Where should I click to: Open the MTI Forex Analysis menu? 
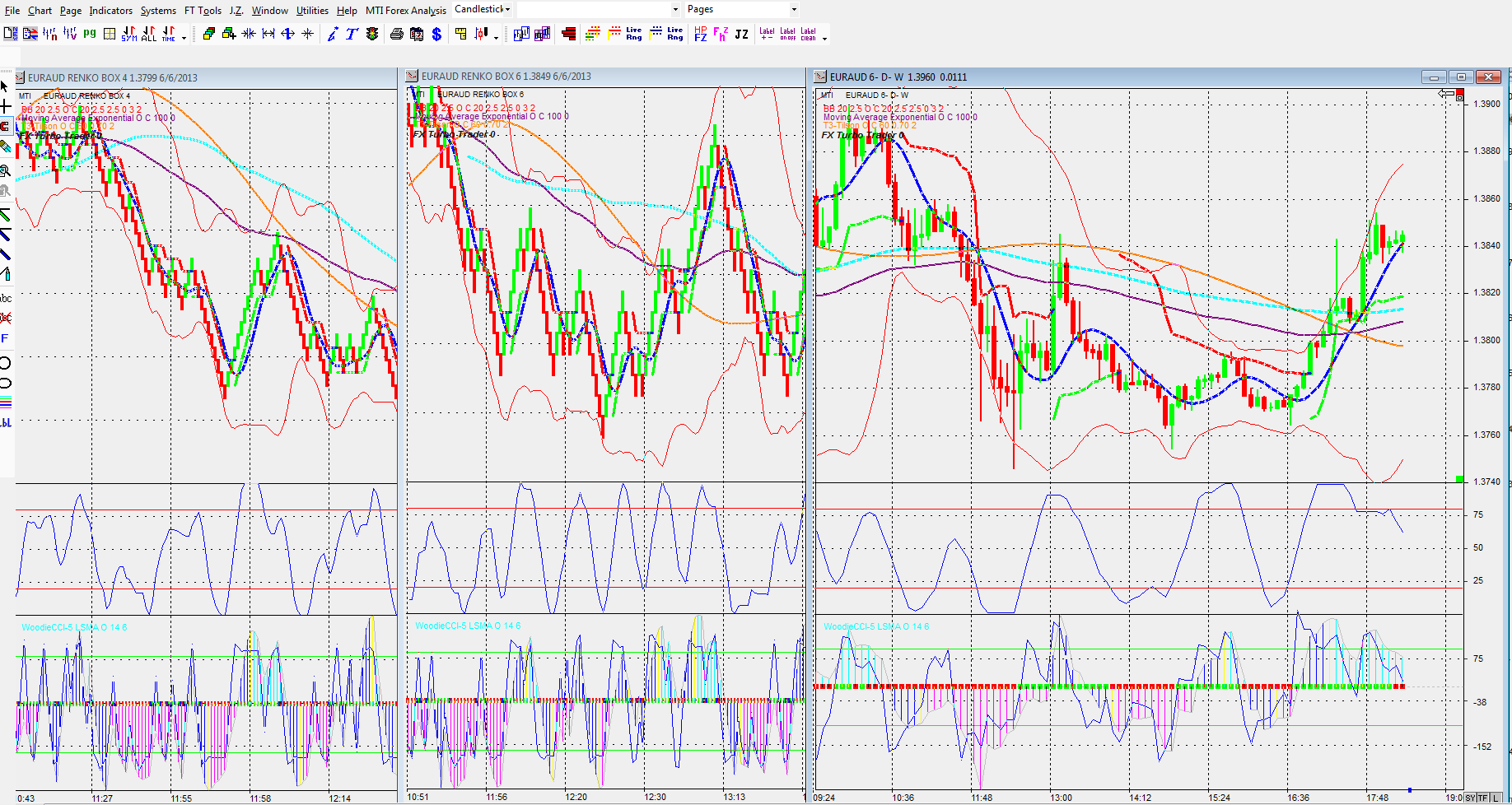click(406, 11)
